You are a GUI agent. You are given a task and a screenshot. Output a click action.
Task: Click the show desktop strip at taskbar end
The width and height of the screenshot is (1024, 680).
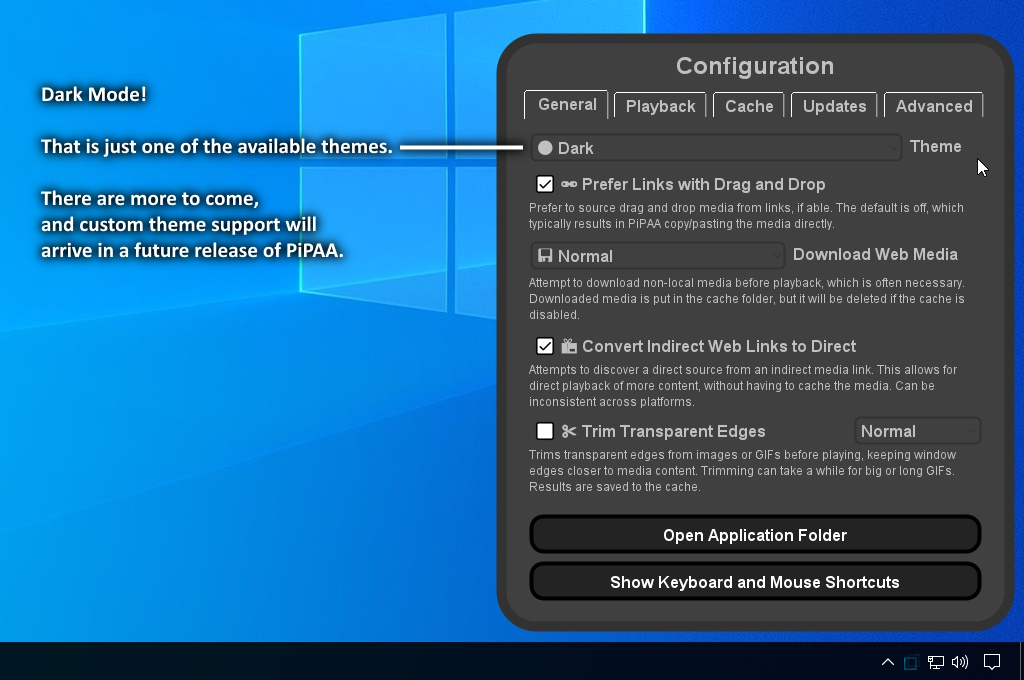point(1021,661)
